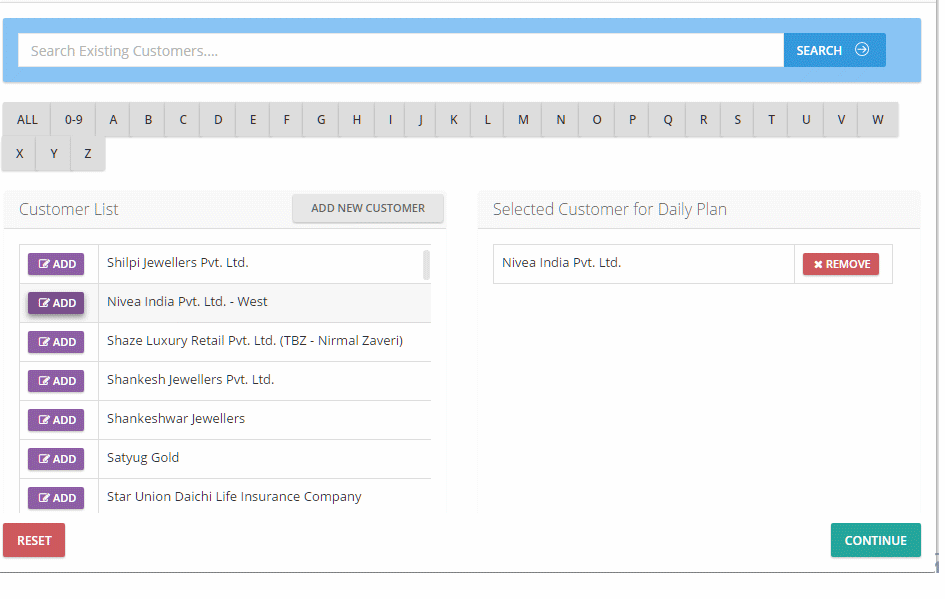Click the Satyug Gold name
Screen dimensions: 945x599
143,457
